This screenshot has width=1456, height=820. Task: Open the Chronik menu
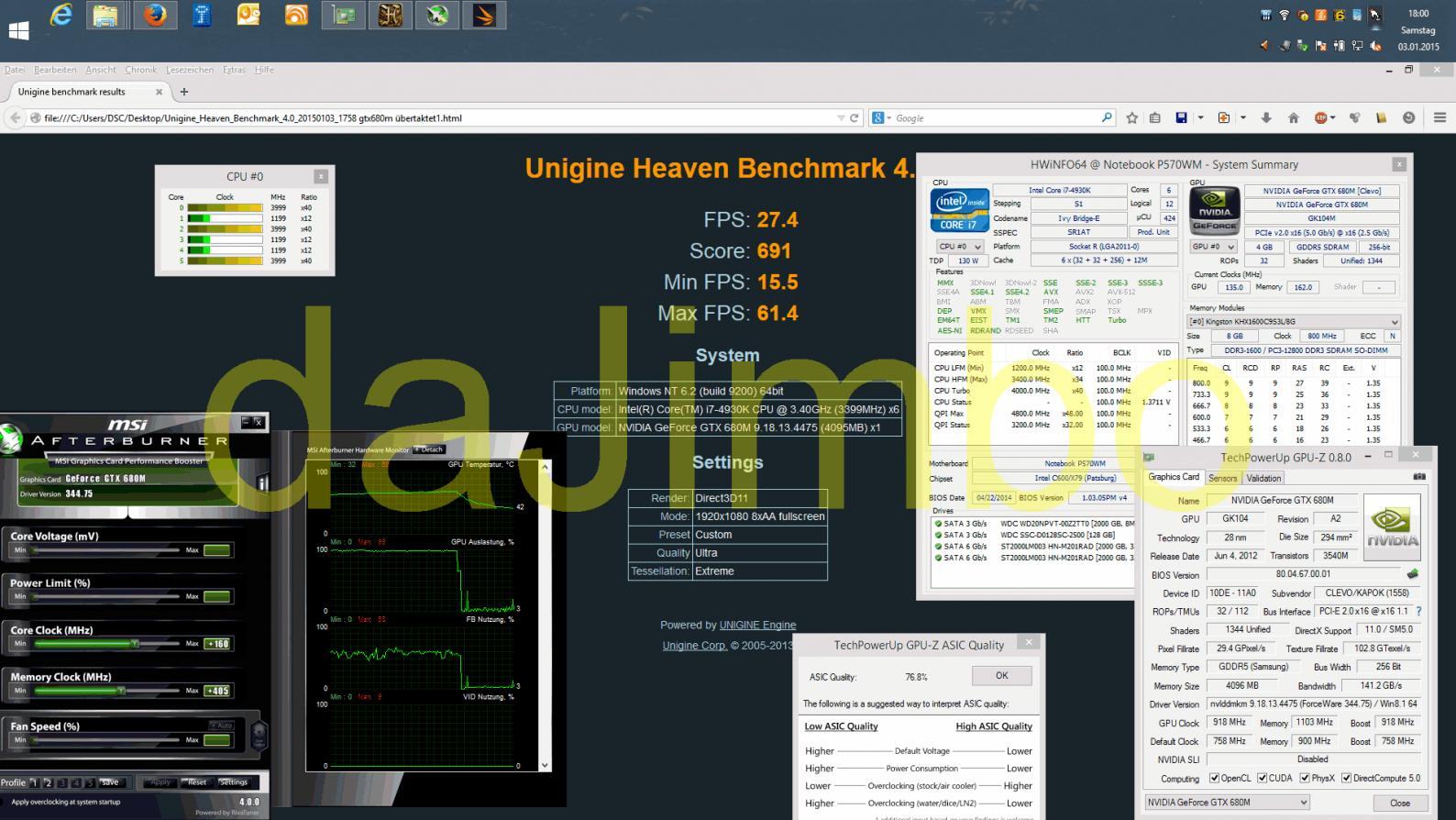141,70
